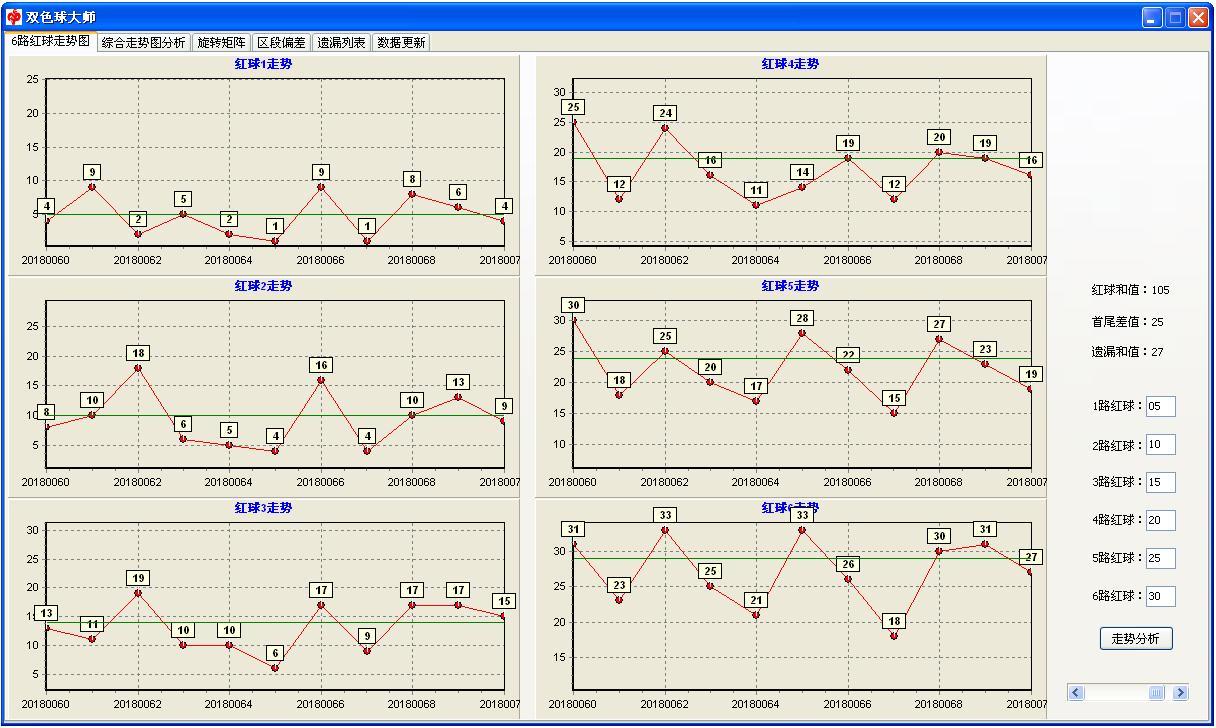
Task: Click data label 24 in 红球4走势 chart
Action: pos(665,113)
